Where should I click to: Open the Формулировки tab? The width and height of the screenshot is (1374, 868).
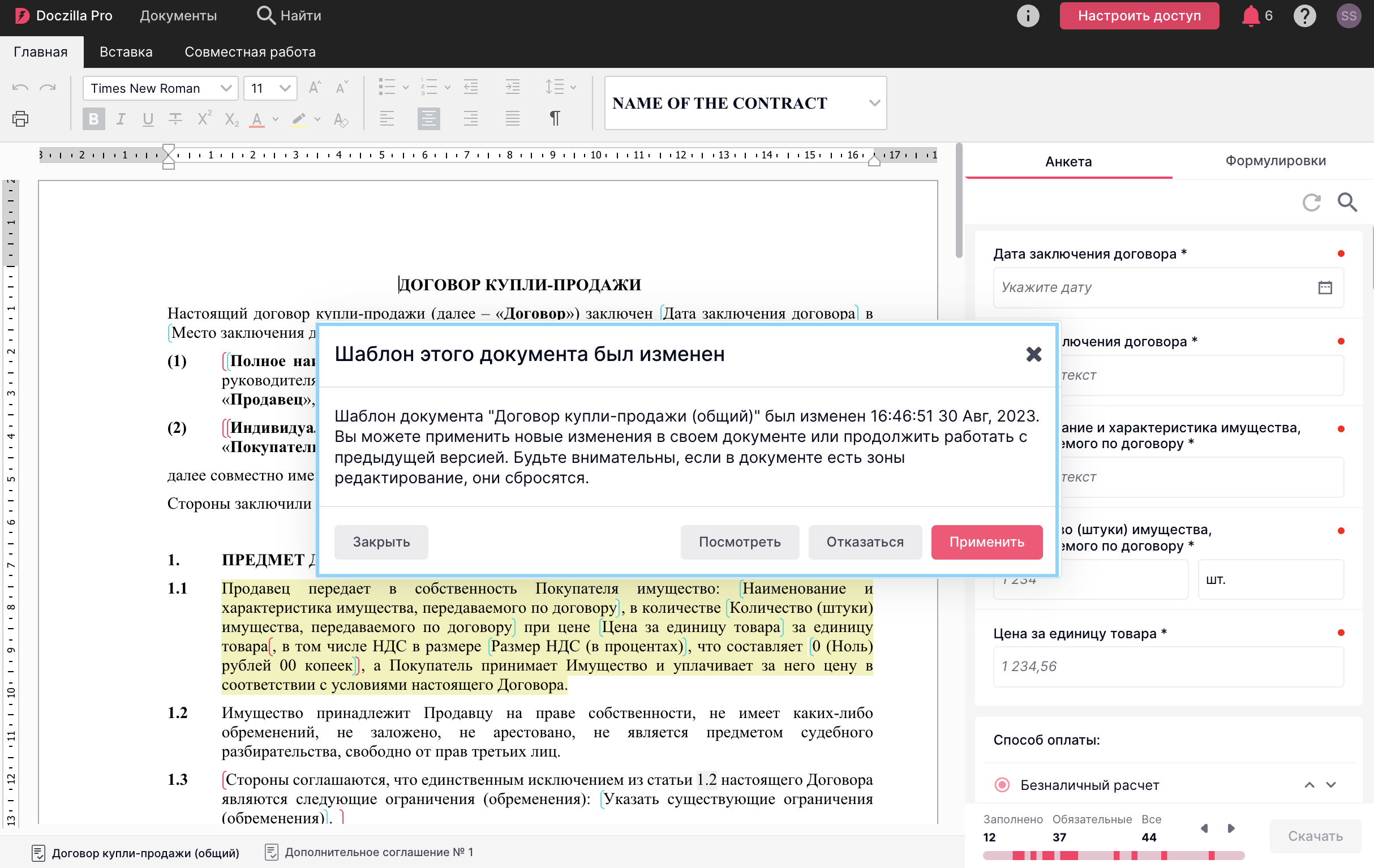point(1276,161)
